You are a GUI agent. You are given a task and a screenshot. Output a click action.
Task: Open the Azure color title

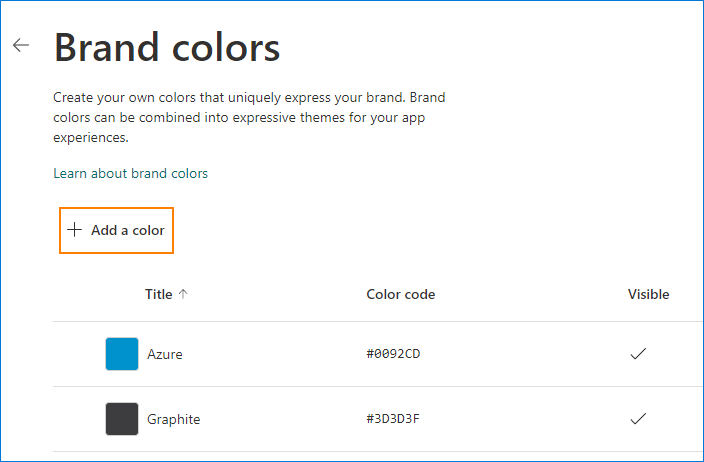pos(165,354)
